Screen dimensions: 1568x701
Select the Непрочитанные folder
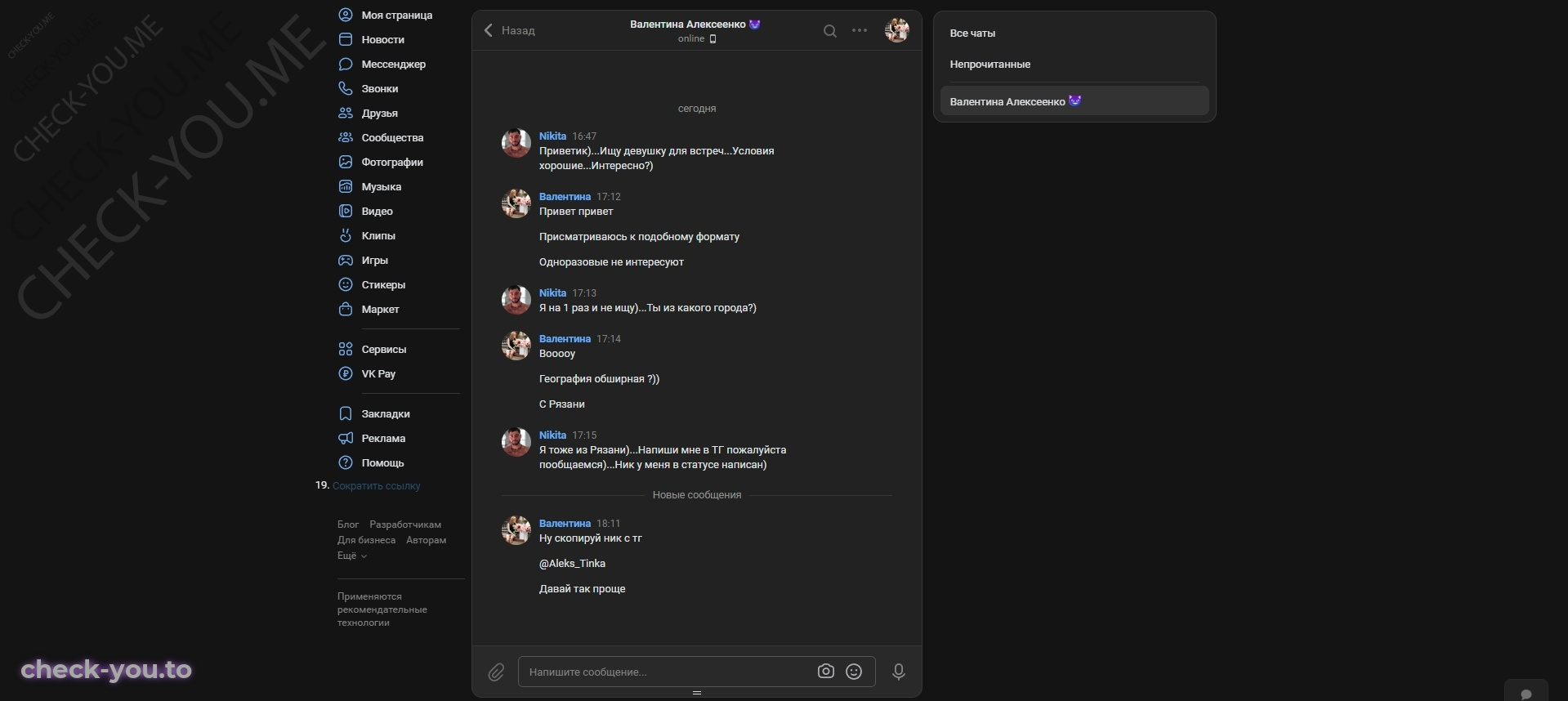(1074, 65)
